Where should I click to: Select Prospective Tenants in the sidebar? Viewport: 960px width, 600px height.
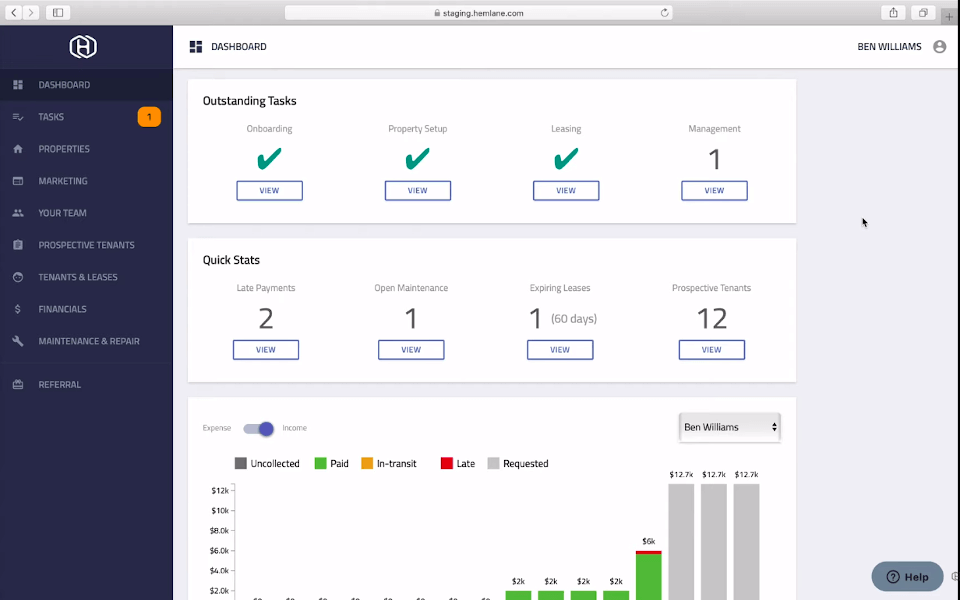click(86, 245)
